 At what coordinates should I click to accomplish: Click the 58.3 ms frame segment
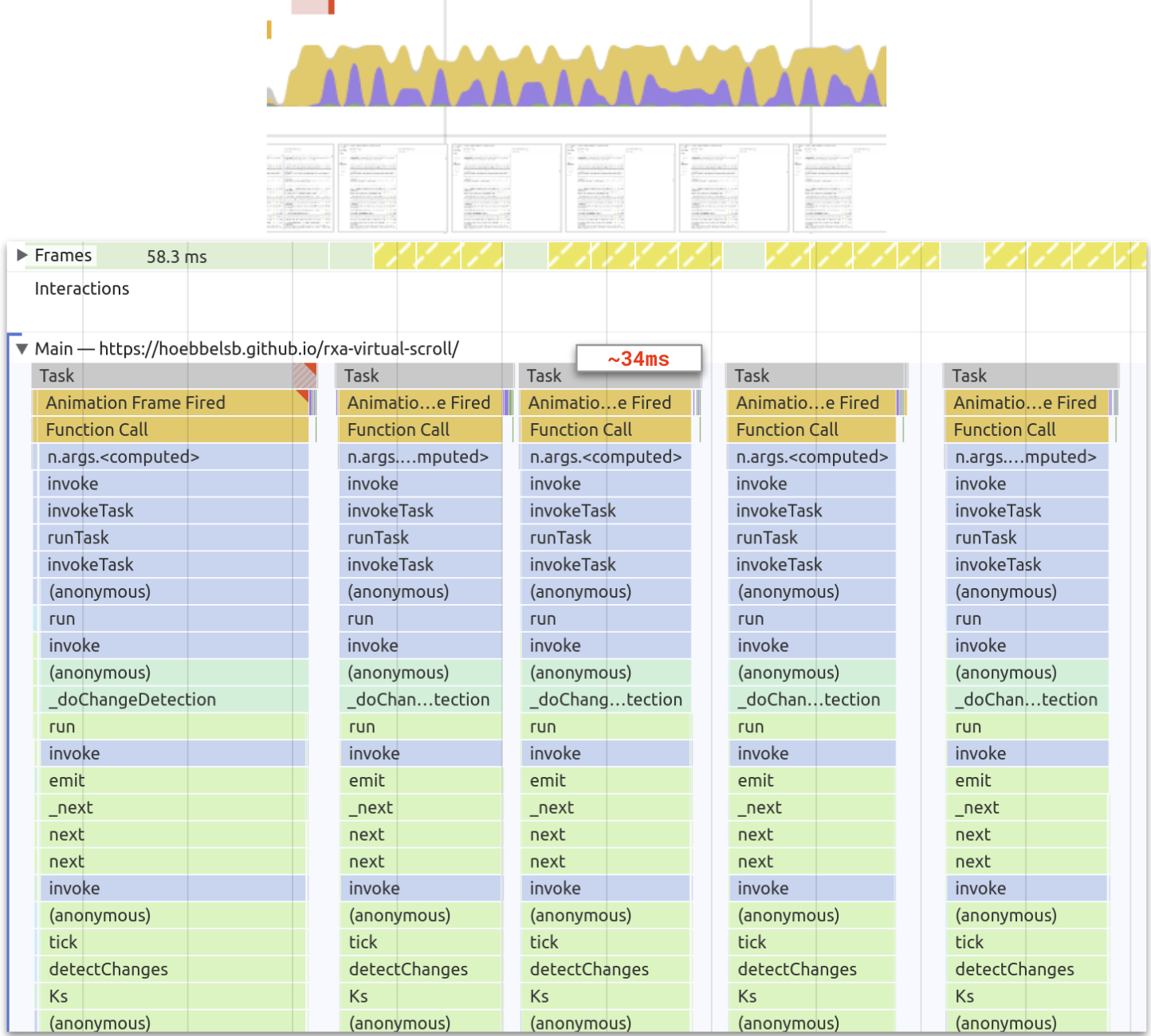pos(177,257)
